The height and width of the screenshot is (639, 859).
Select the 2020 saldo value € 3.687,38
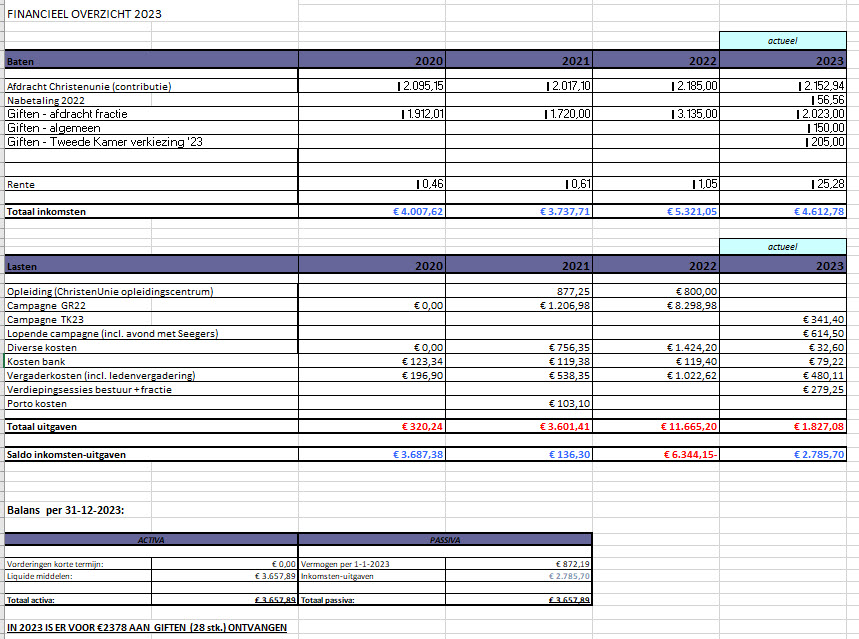(417, 454)
